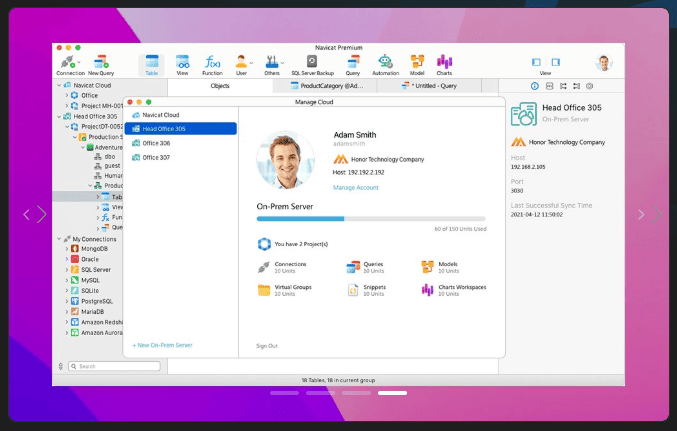
Task: Go to the previous slide arrow
Action: (26, 214)
